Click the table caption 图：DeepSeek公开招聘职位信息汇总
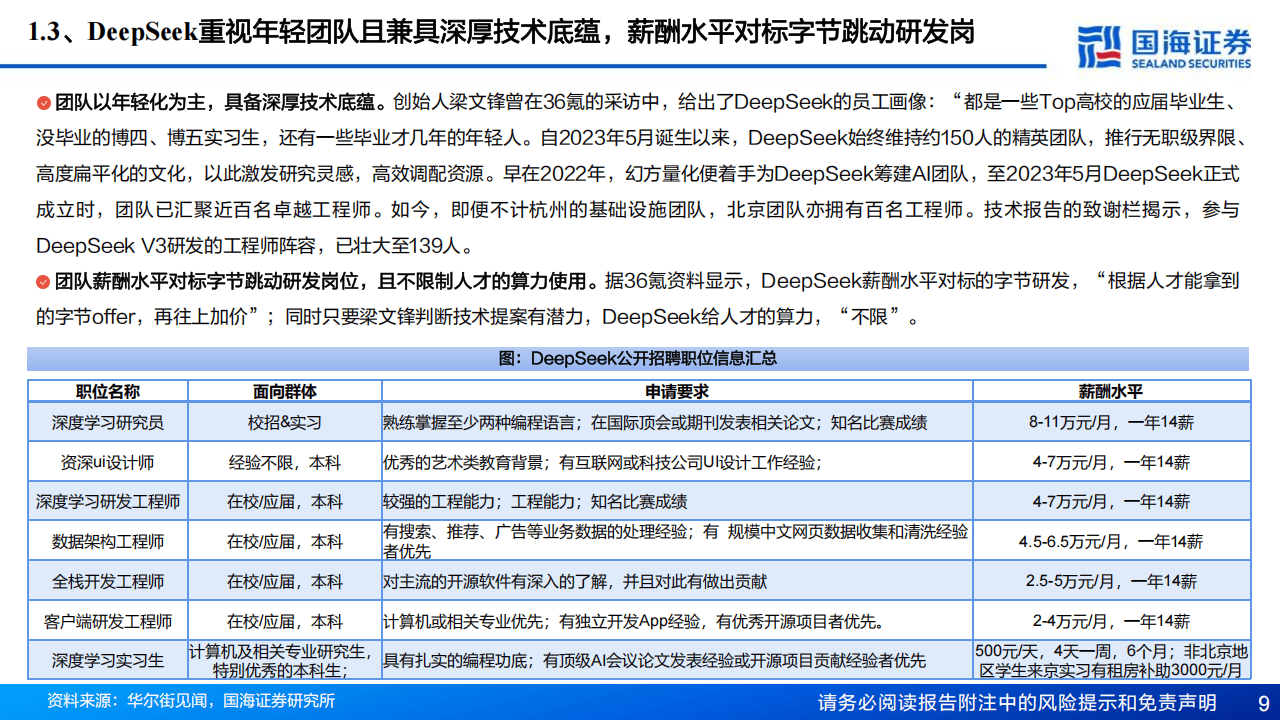This screenshot has height=720, width=1280. (637, 358)
